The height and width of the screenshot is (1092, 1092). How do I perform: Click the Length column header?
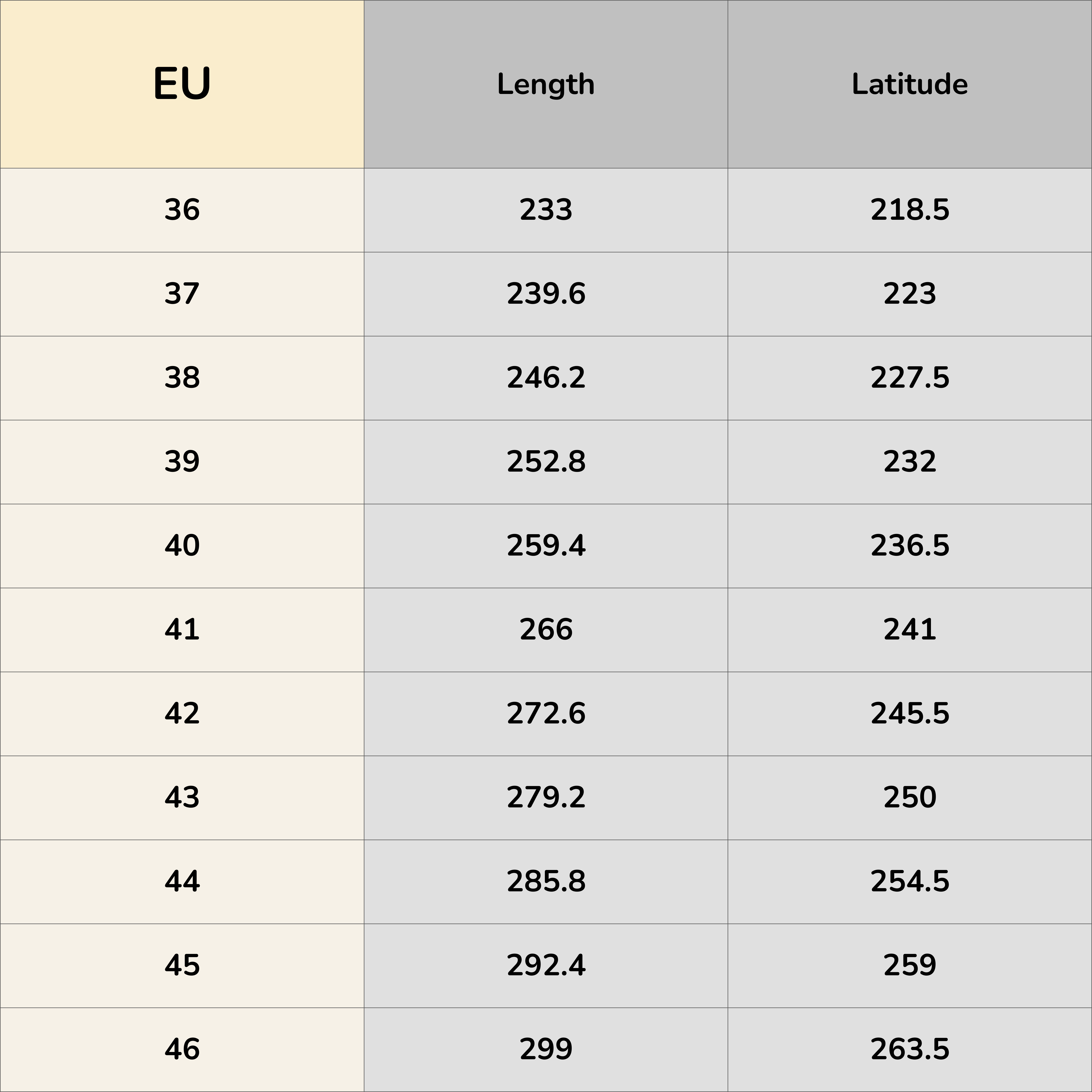546,84
